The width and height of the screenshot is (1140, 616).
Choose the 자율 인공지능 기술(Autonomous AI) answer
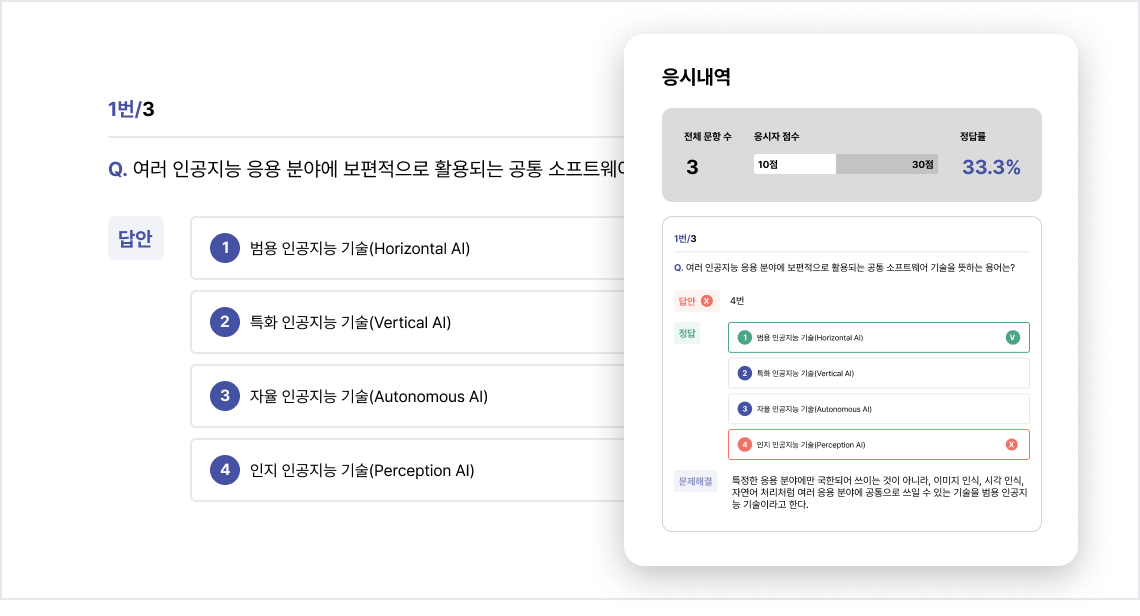400,396
